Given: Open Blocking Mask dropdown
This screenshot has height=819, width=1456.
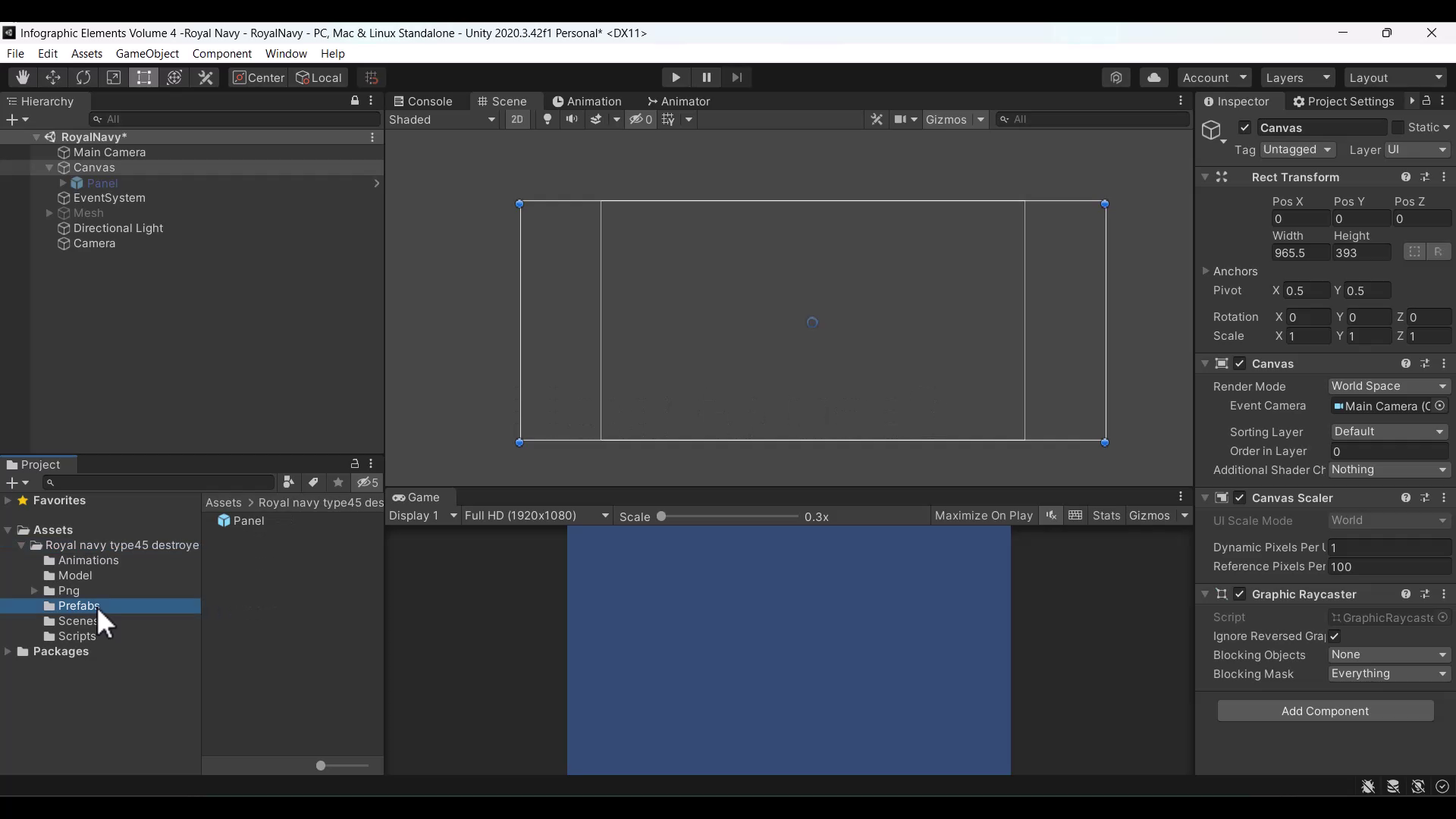Looking at the screenshot, I should tap(1389, 673).
